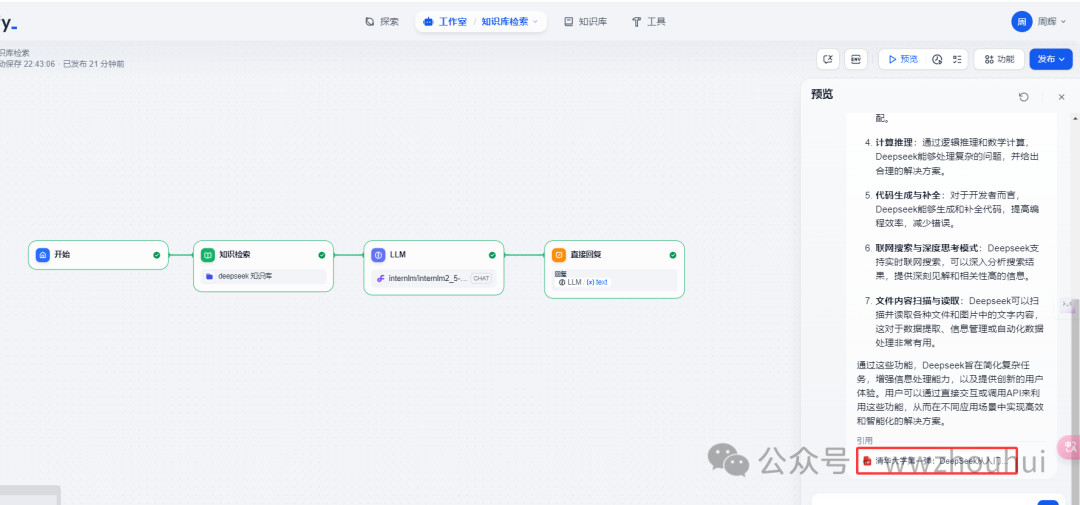Open the 知识库检索 app name dropdown

[510, 21]
